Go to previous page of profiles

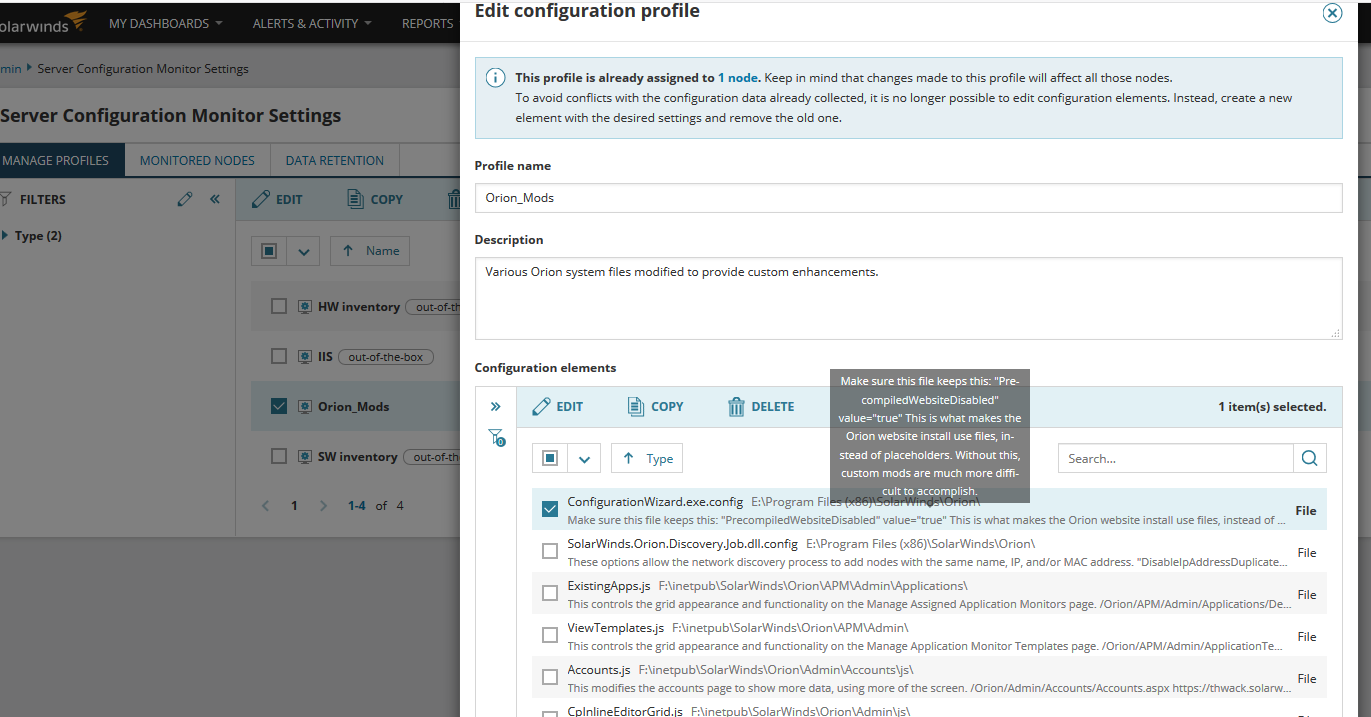(x=266, y=506)
